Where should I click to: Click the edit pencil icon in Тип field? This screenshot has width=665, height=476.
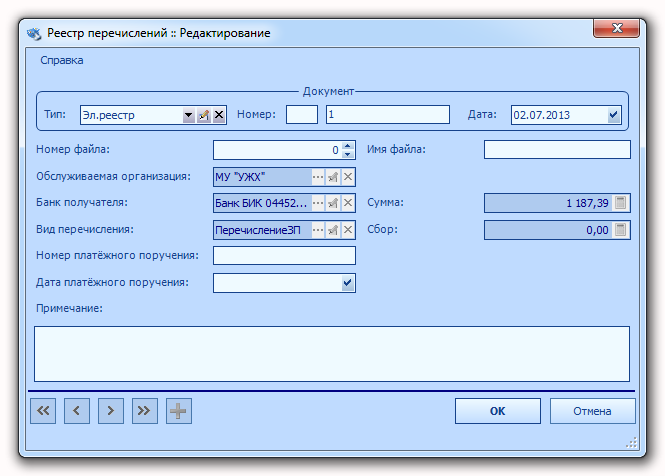(x=204, y=115)
